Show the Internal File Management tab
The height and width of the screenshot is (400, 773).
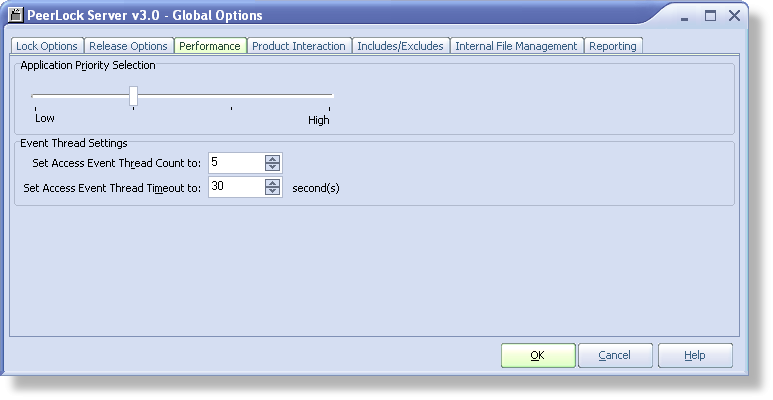tap(517, 46)
